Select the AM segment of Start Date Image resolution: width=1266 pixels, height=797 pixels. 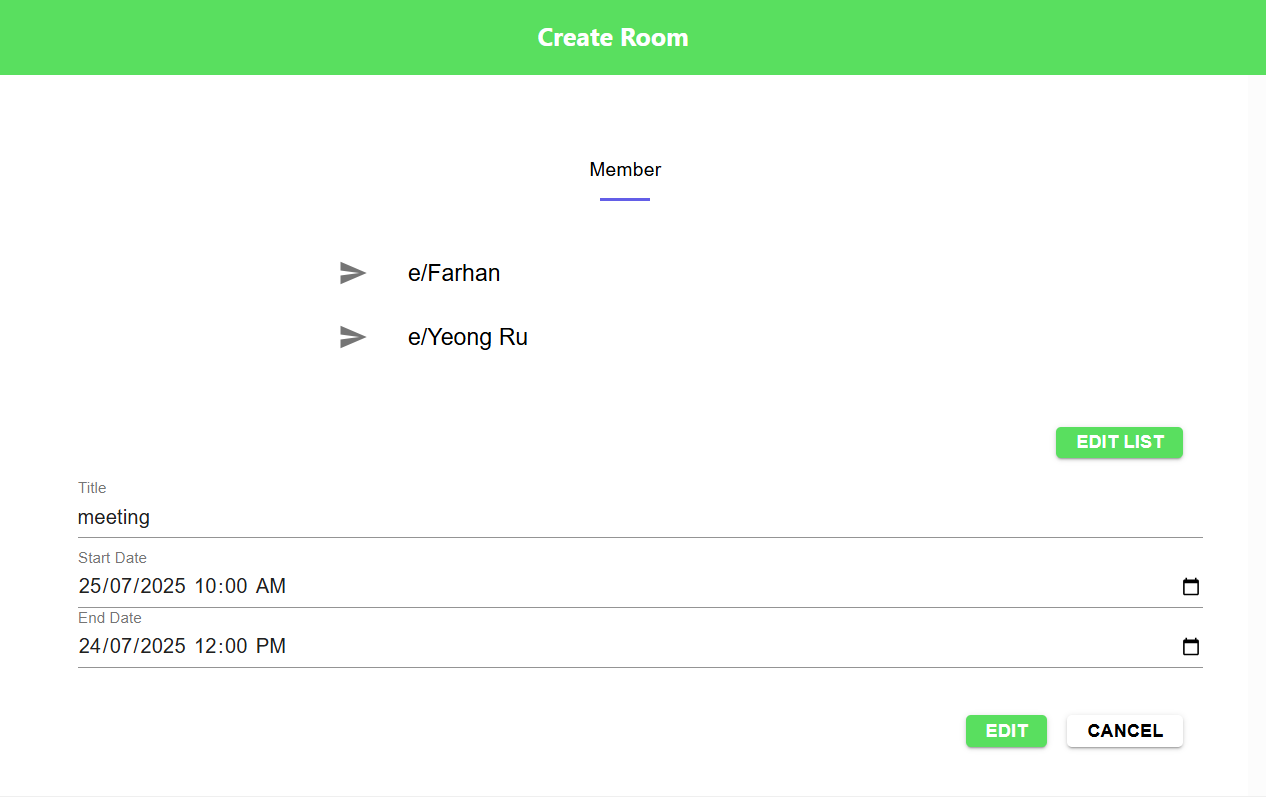(271, 587)
